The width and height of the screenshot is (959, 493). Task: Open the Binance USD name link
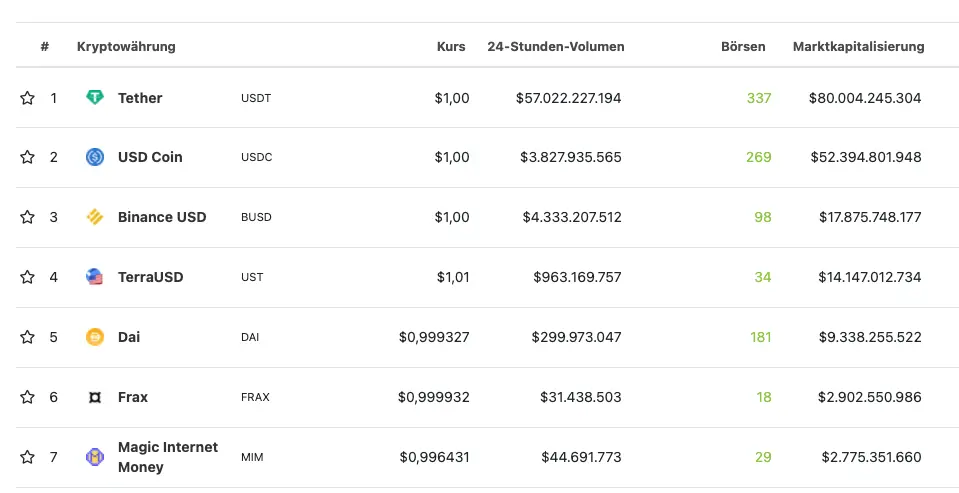pos(162,217)
